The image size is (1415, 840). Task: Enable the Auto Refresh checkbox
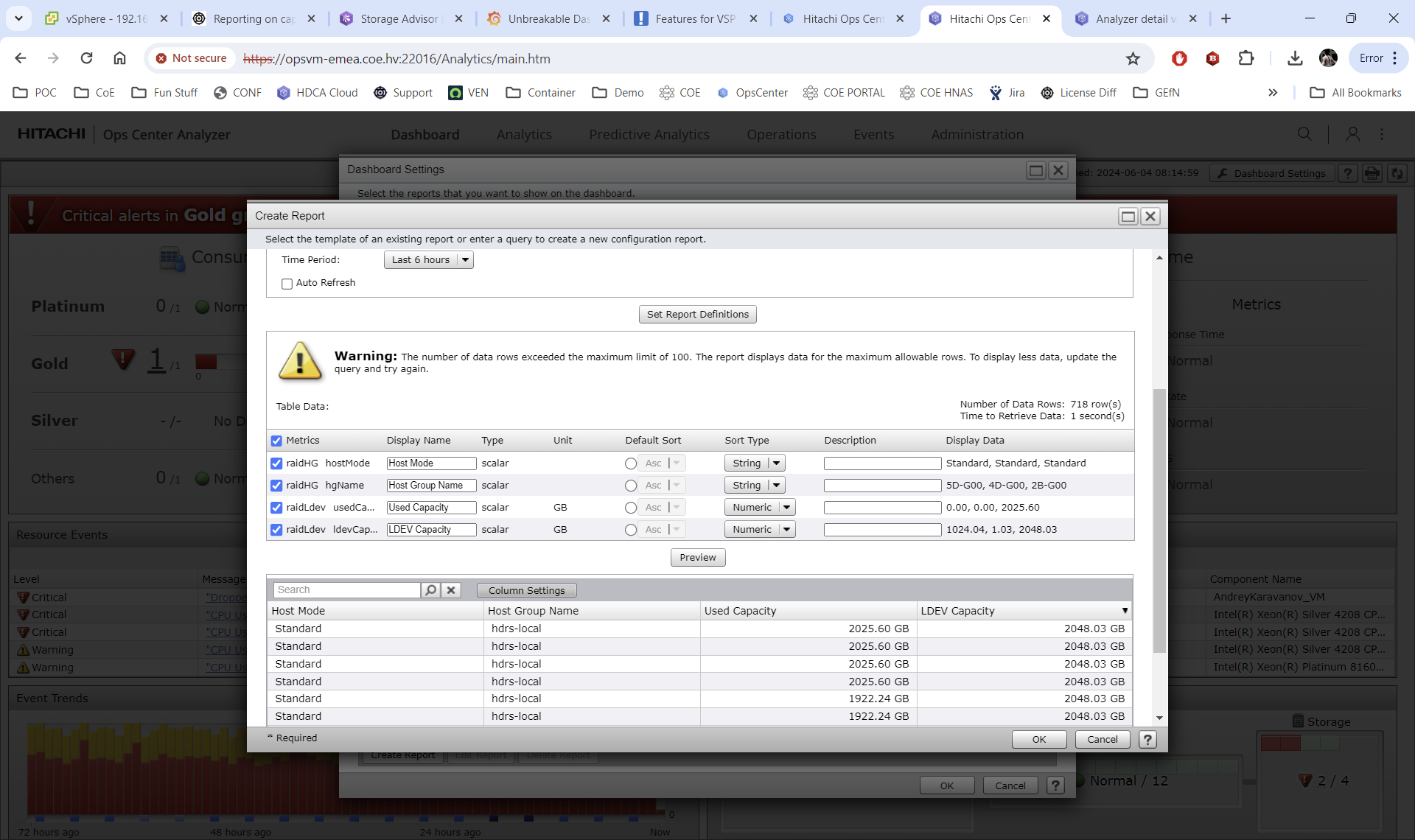[x=287, y=284]
